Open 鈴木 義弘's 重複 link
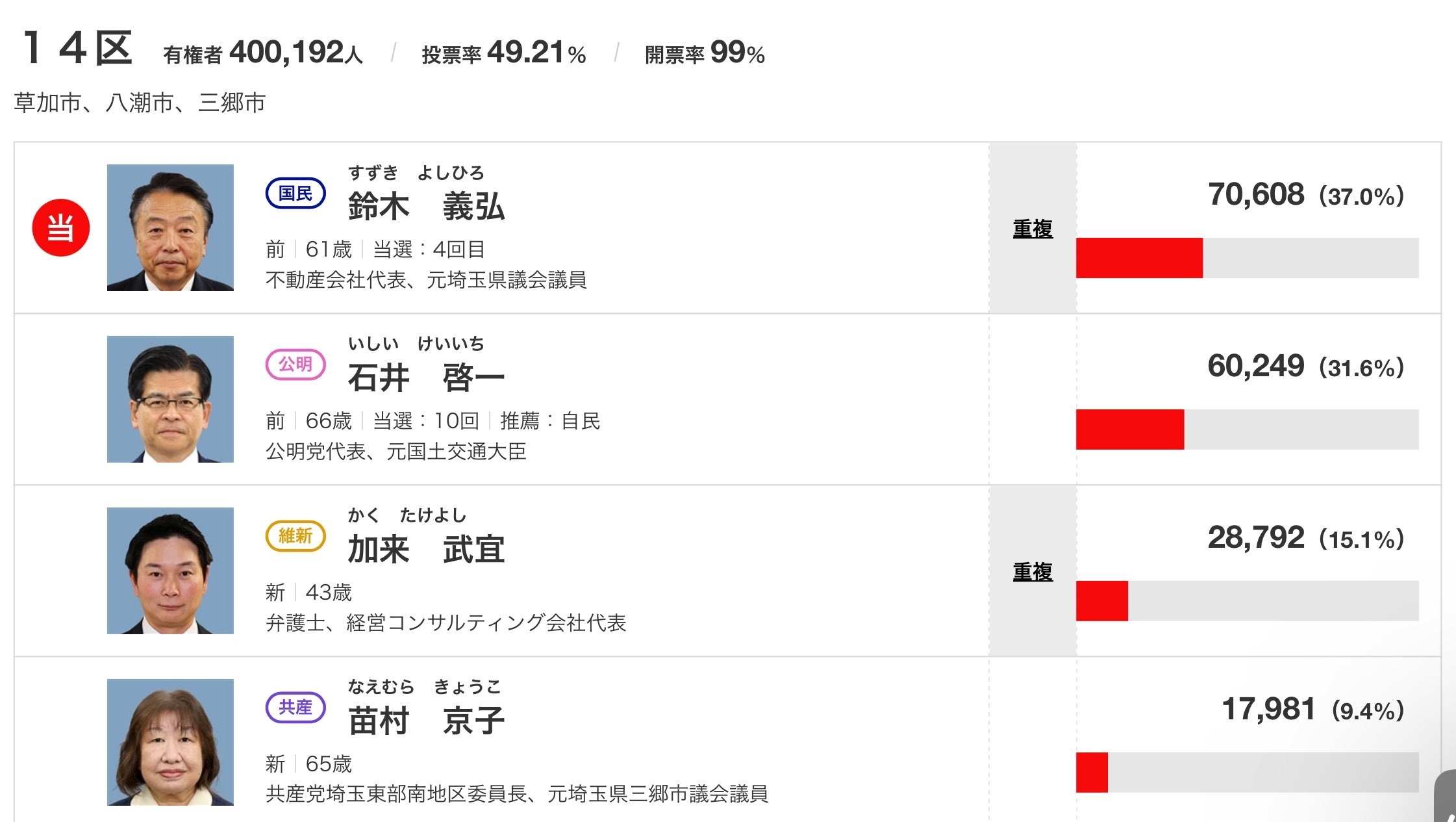1456x822 pixels. (1033, 229)
